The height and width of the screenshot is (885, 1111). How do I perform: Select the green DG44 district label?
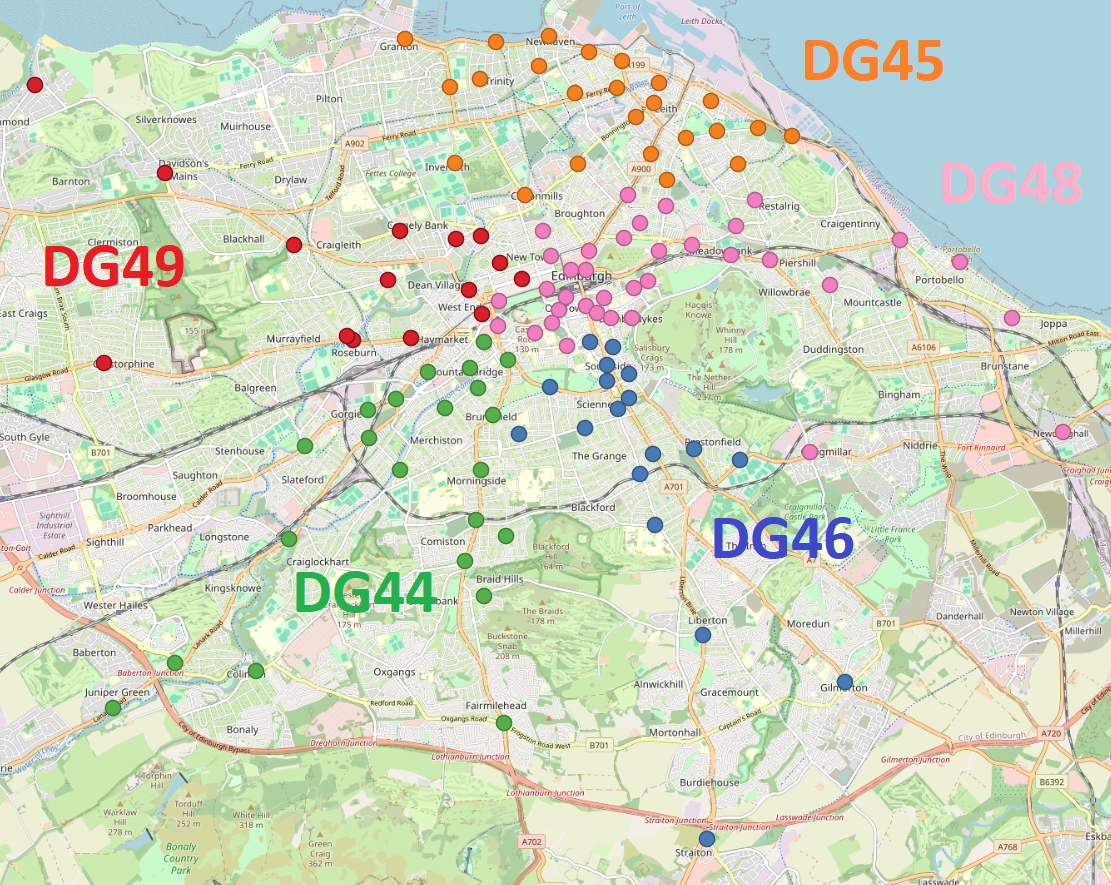pos(365,592)
